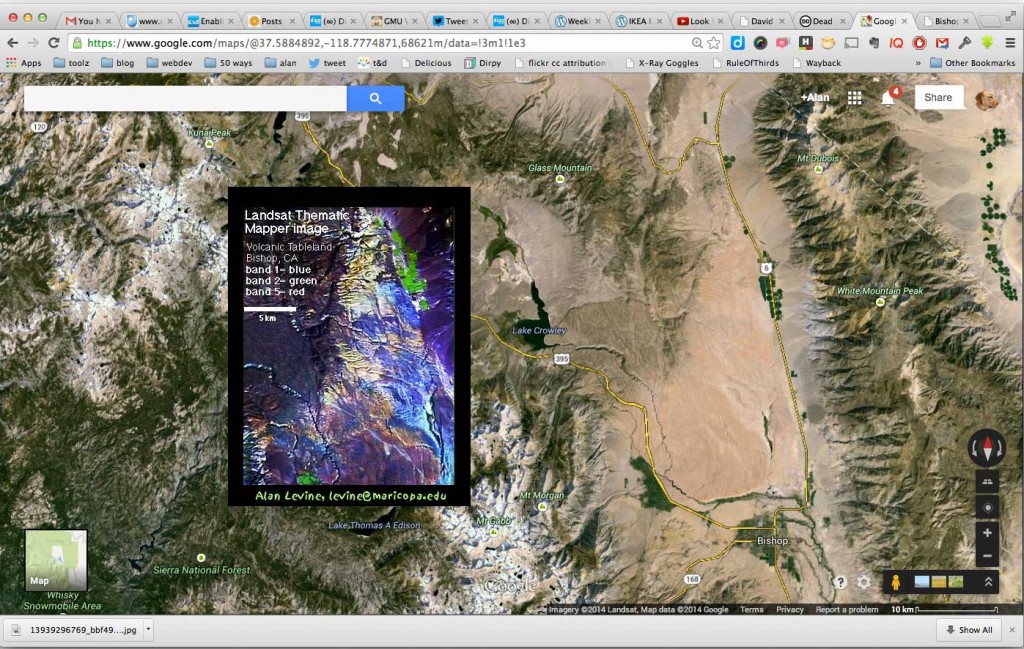Click the Google Cast extension icon

point(851,43)
